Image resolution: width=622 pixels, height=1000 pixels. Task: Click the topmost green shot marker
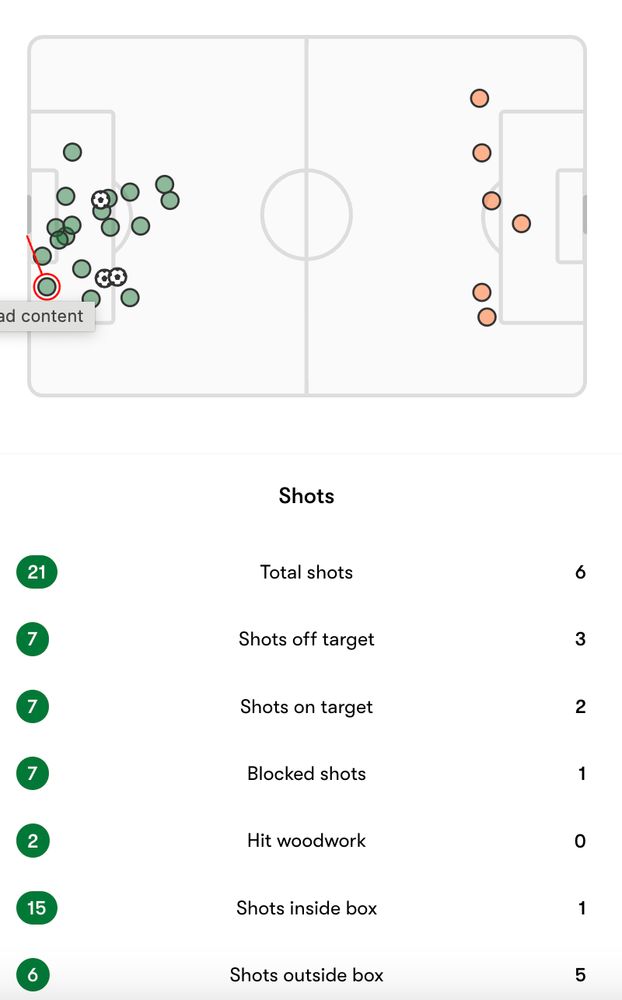coord(72,152)
